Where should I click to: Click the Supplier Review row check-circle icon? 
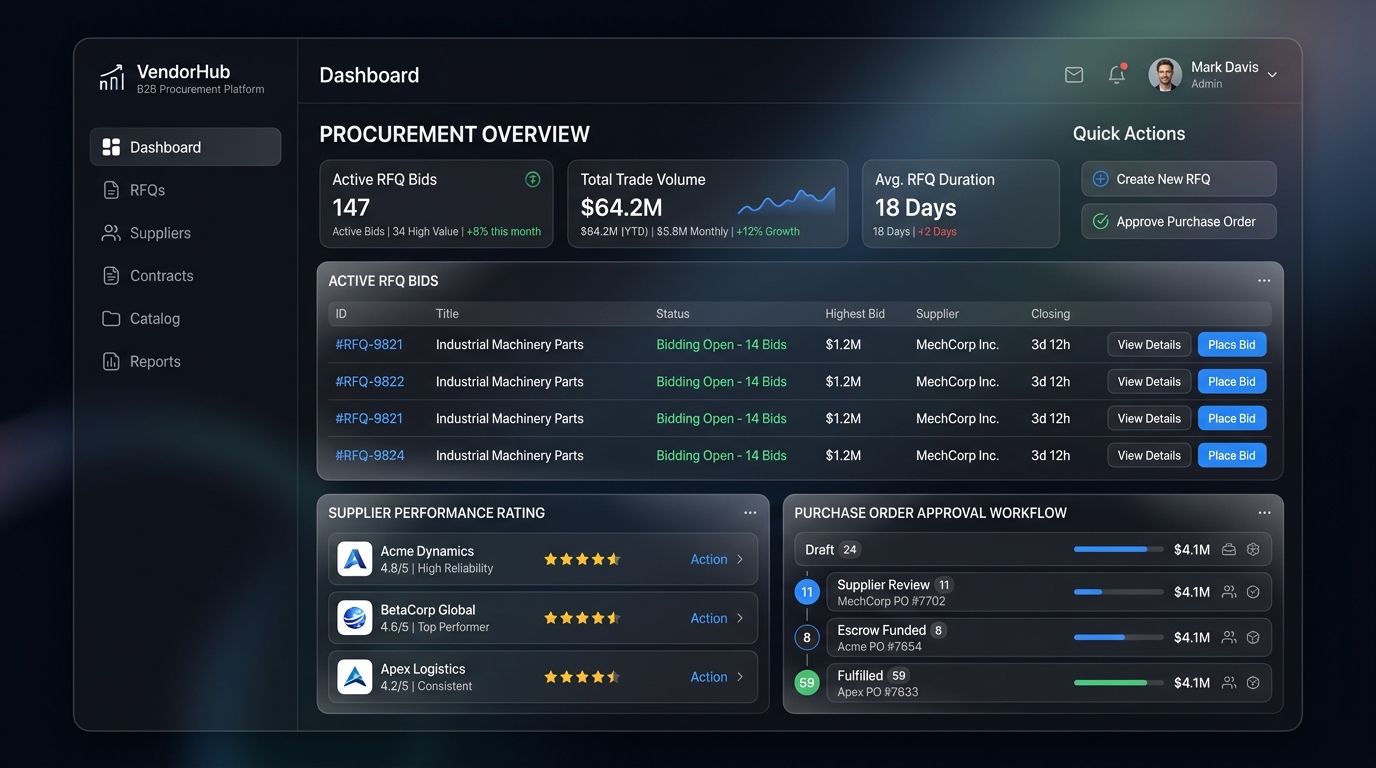tap(1253, 592)
